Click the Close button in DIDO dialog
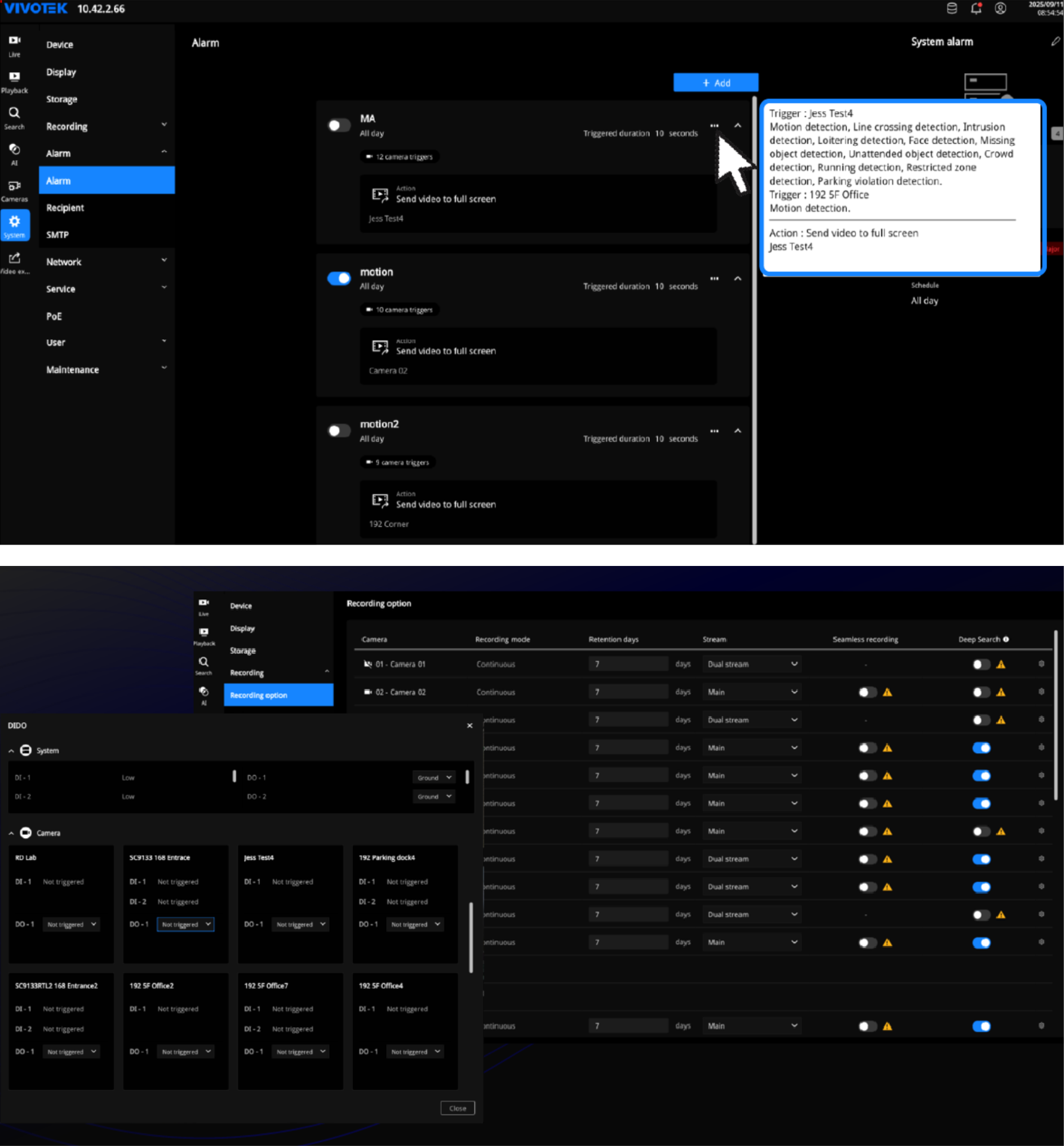This screenshot has width=1064, height=1146. pyautogui.click(x=457, y=1108)
